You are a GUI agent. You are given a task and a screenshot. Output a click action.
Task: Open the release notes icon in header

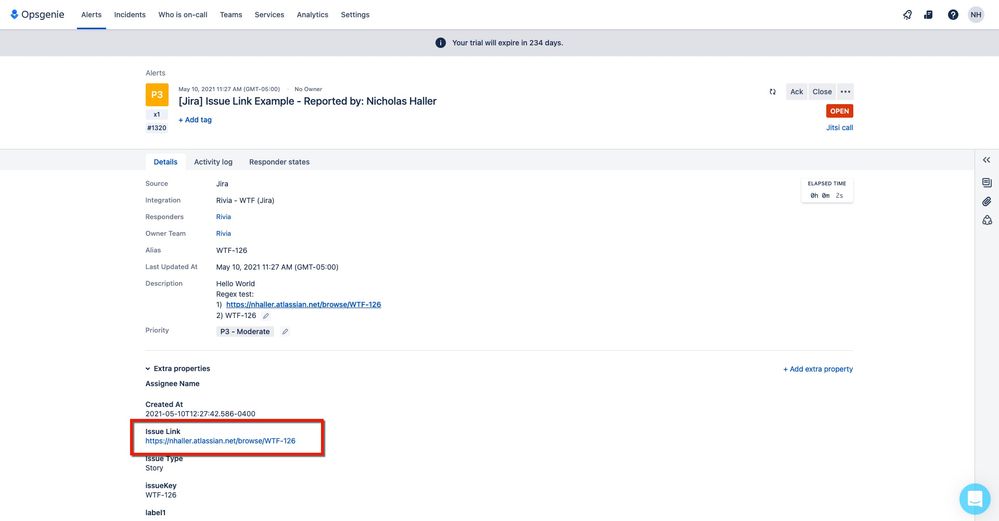click(x=928, y=15)
